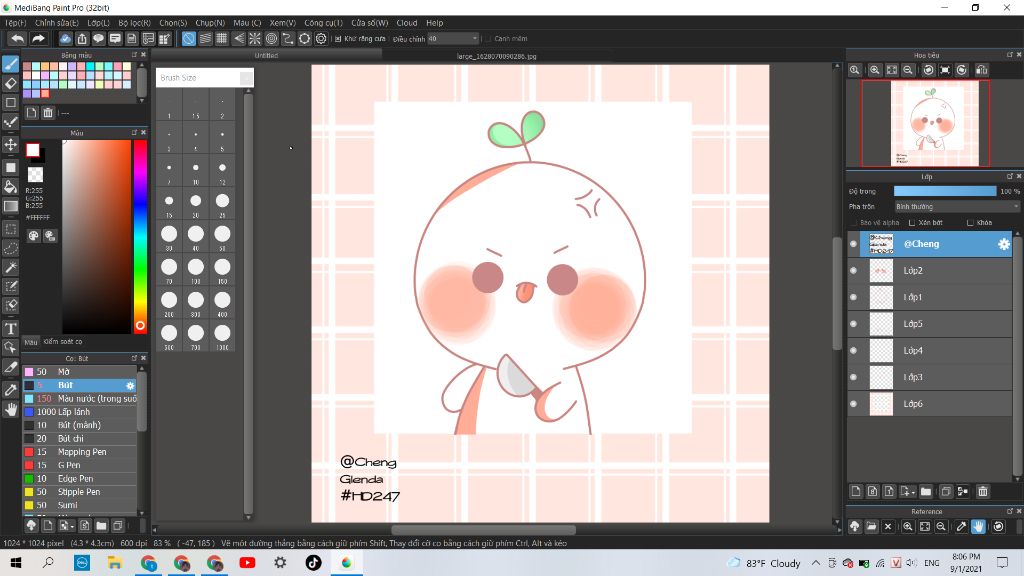Image resolution: width=1024 pixels, height=576 pixels.
Task: Add a new layer in layer panel
Action: pos(856,491)
